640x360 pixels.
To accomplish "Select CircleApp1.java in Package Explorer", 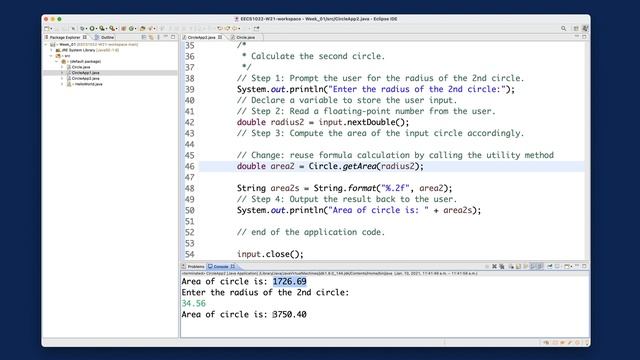I will (85, 73).
